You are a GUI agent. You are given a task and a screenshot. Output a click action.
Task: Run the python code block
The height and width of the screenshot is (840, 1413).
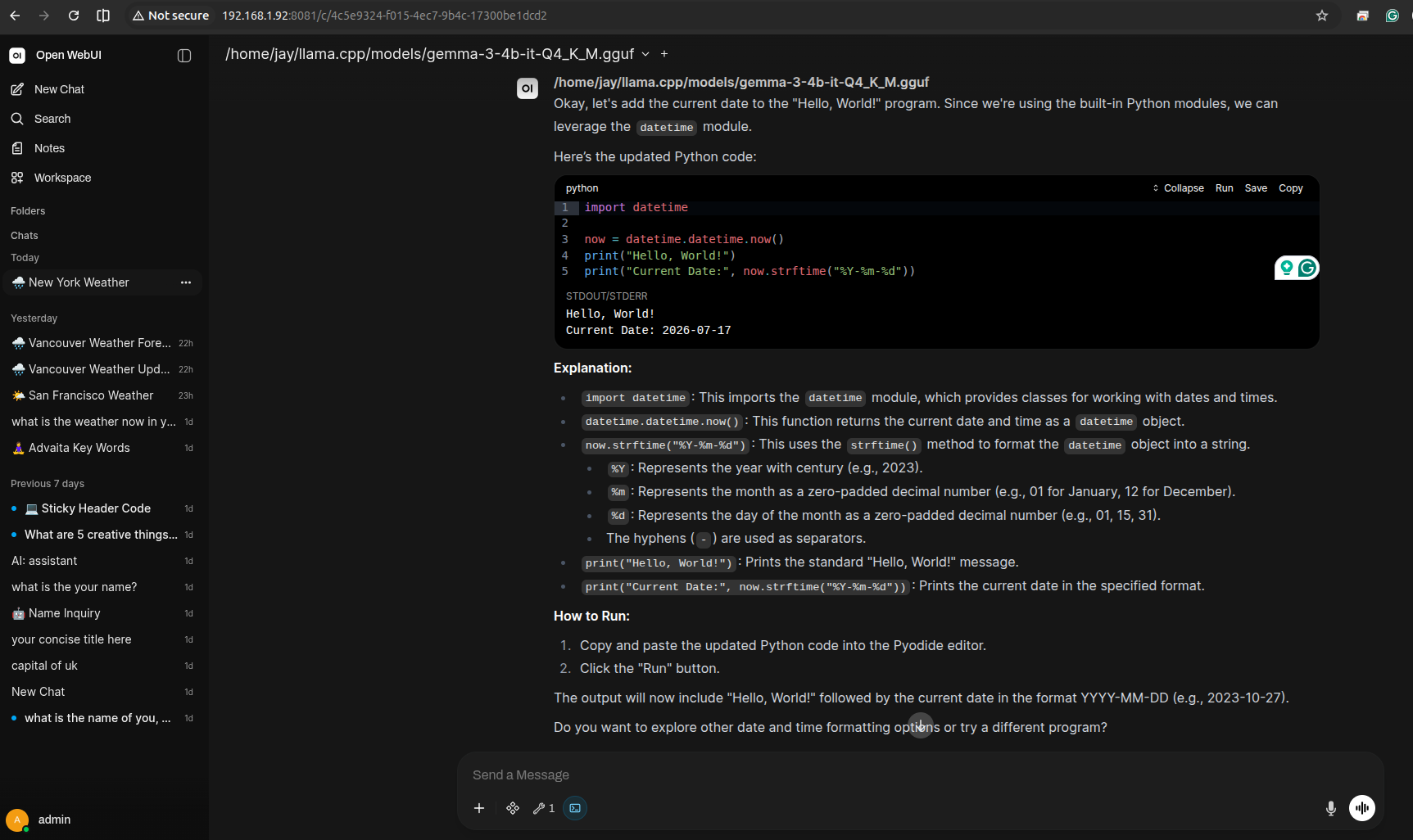pos(1224,188)
